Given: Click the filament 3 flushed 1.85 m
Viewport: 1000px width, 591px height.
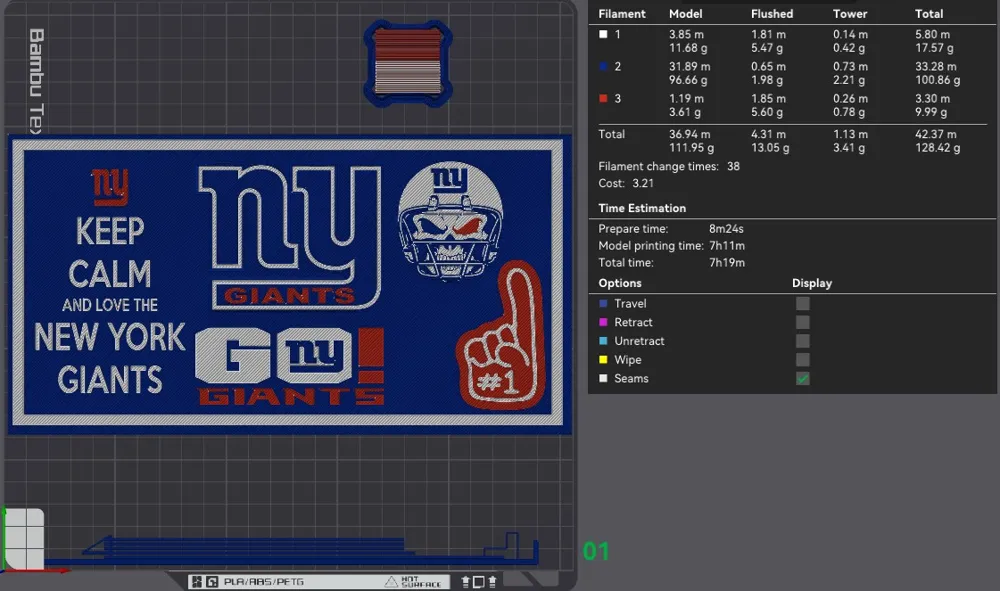Looking at the screenshot, I should [x=768, y=99].
